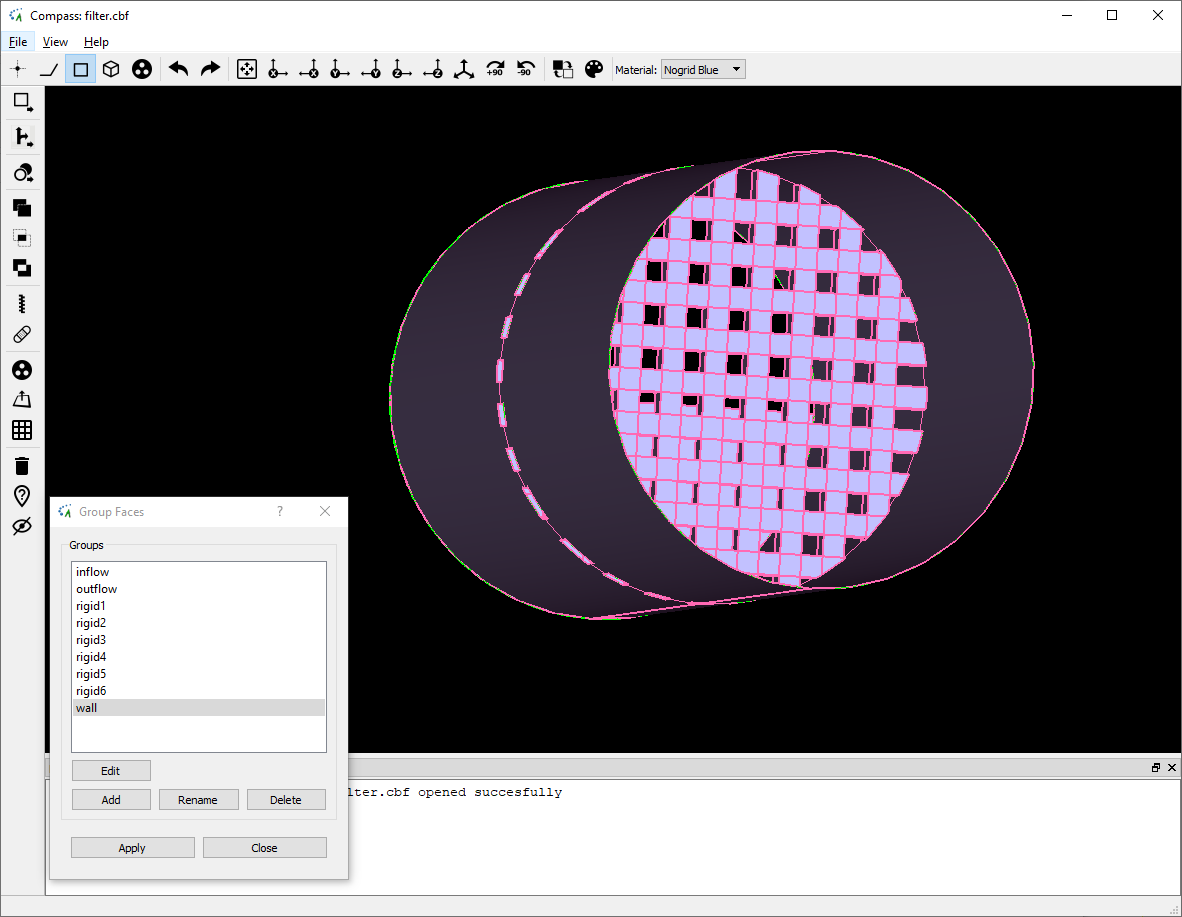Open the File menu
This screenshot has width=1182, height=917.
18,42
